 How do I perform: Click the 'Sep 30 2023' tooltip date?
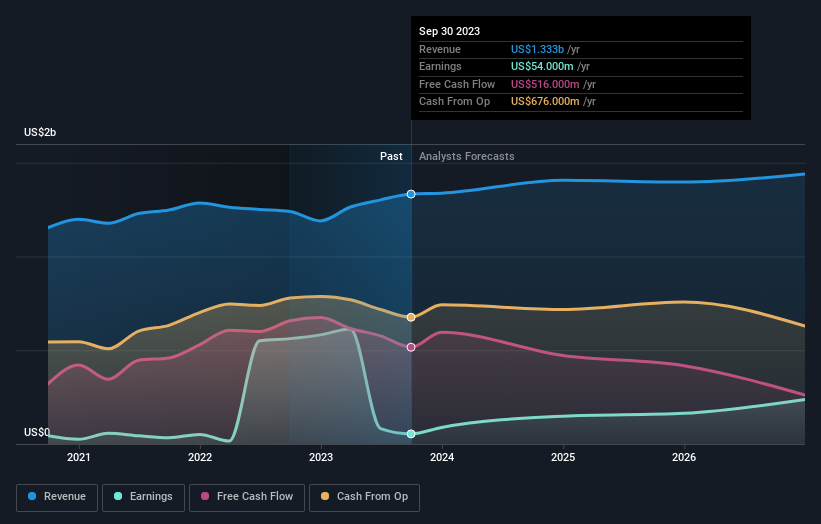tap(449, 31)
